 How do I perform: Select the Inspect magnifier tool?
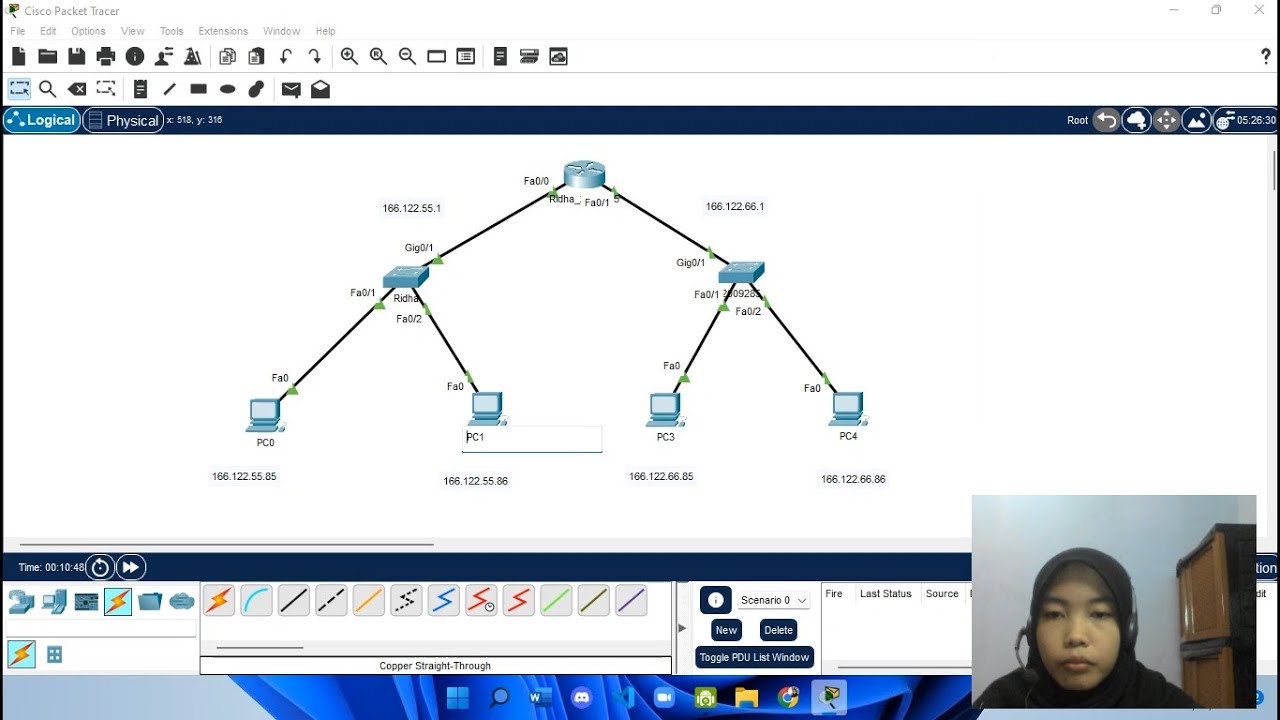click(x=47, y=89)
